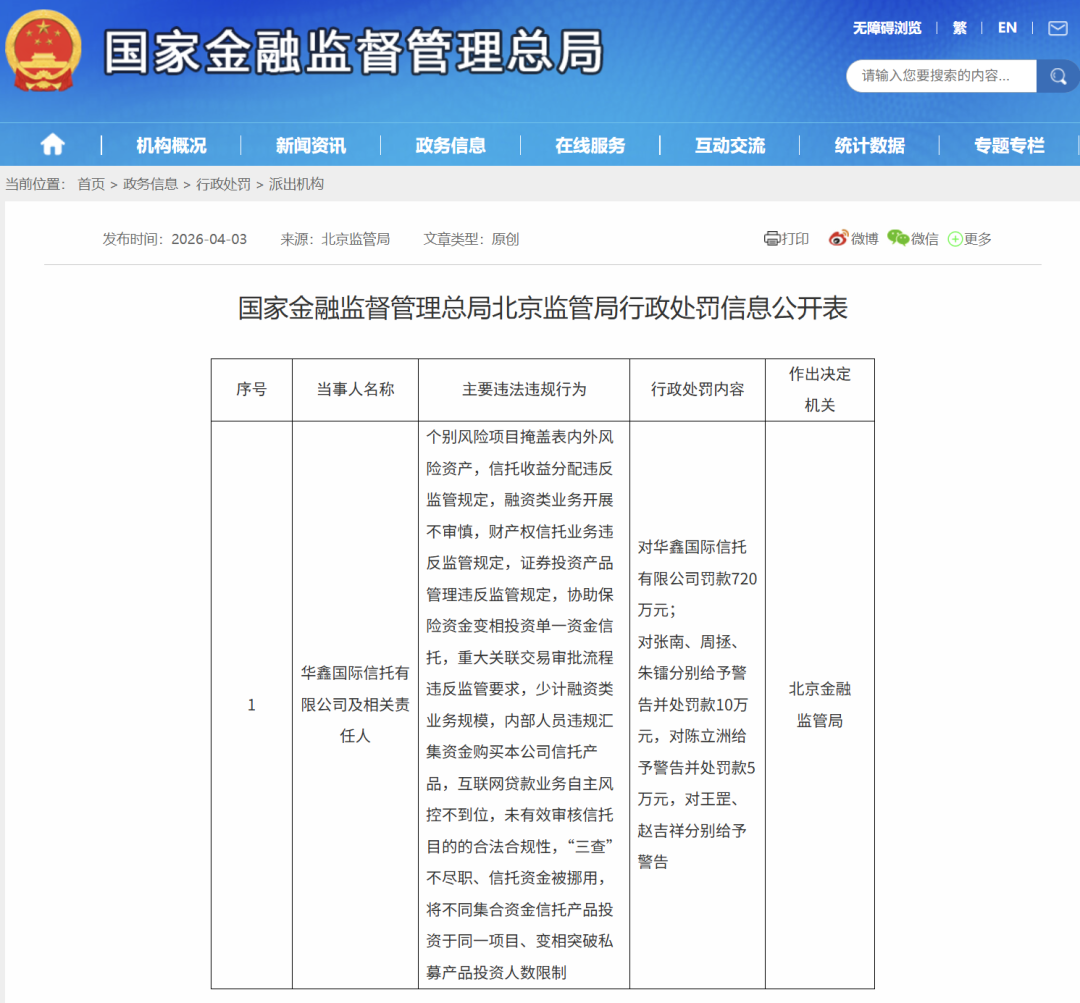The height and width of the screenshot is (1003, 1080).
Task: Open the 机构概况 menu
Action: (x=171, y=145)
